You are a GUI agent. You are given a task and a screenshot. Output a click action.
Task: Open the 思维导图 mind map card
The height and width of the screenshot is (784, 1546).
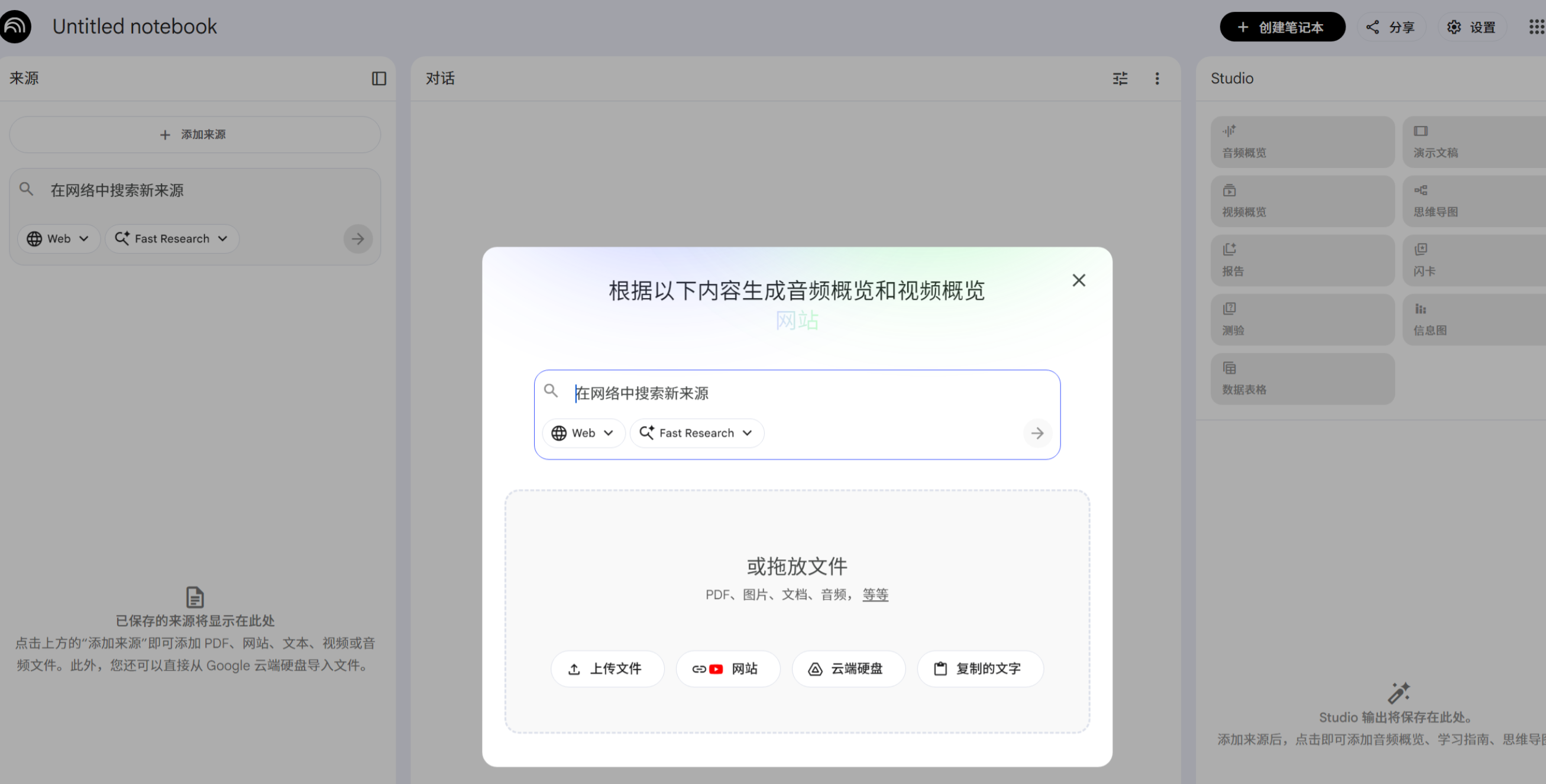[1474, 201]
